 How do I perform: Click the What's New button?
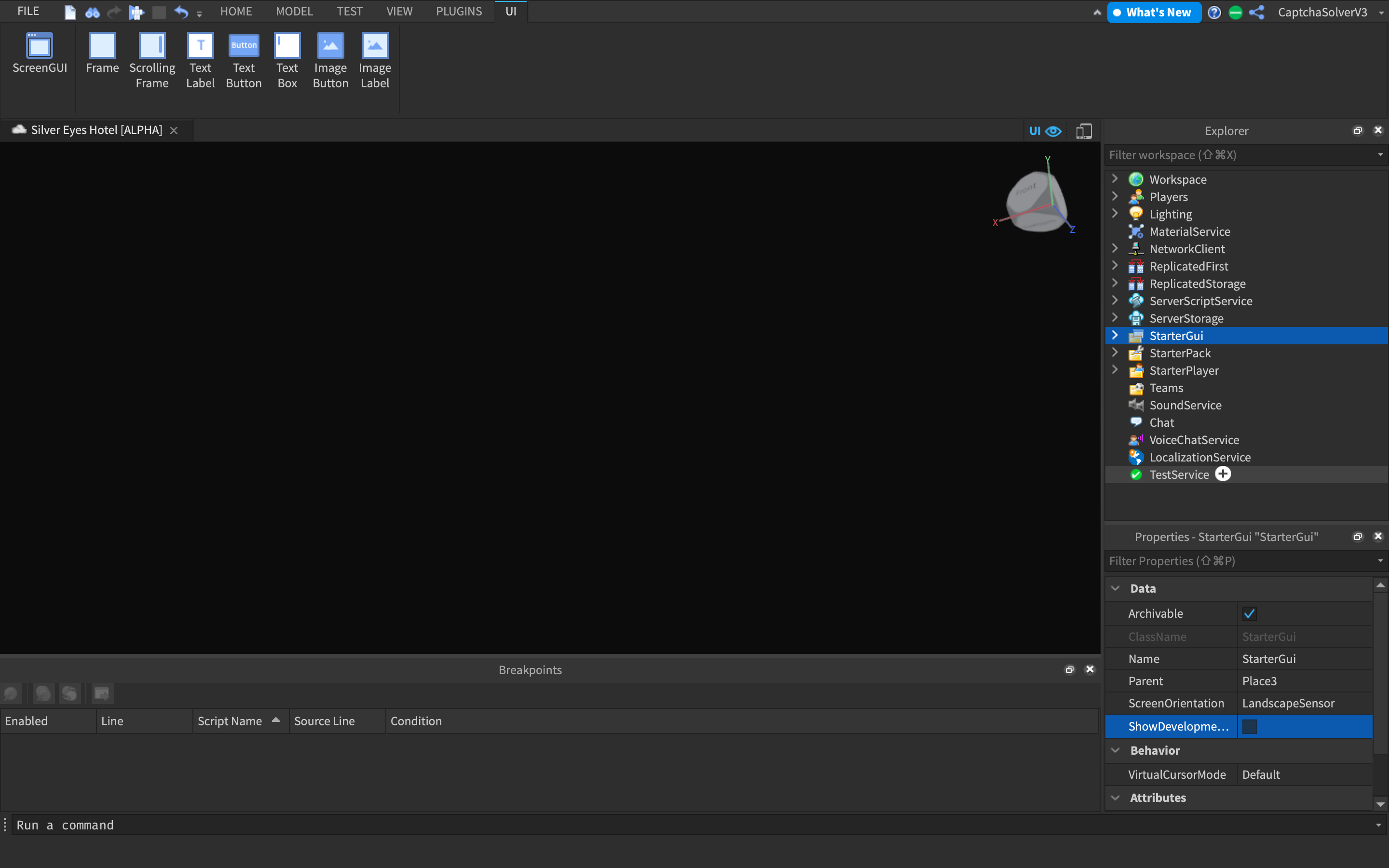[1154, 13]
